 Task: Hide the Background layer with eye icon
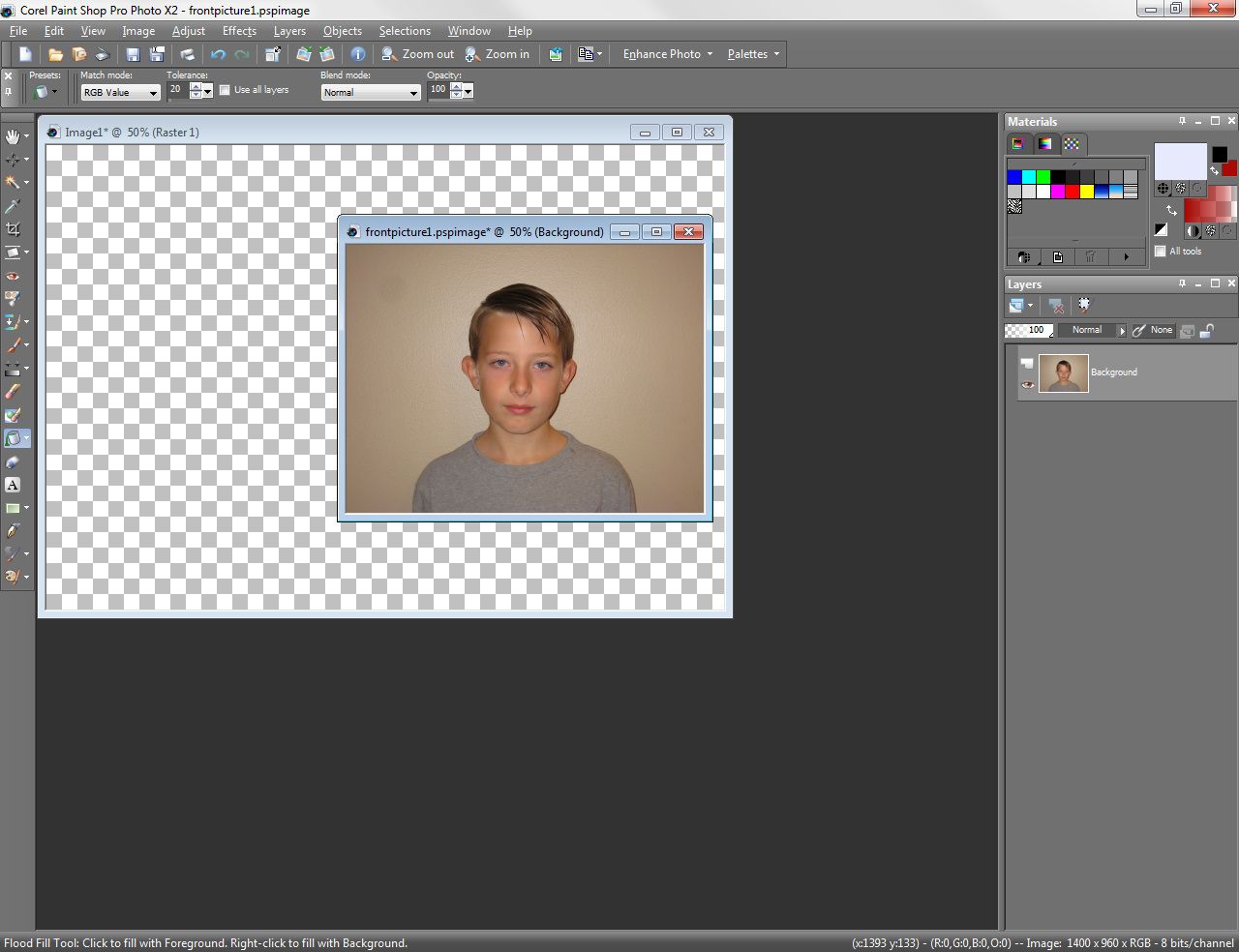coord(1027,385)
